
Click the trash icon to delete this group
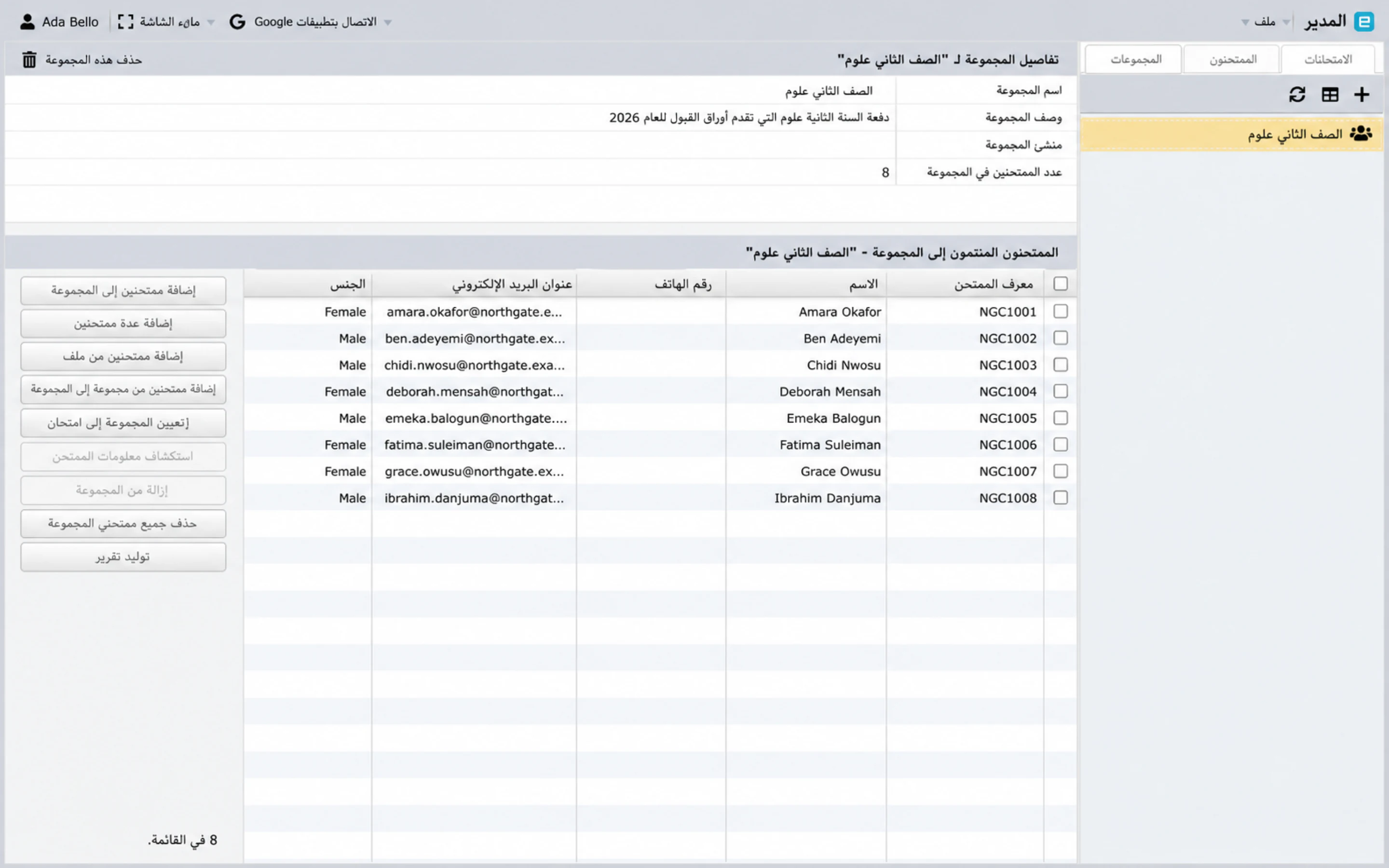click(29, 60)
